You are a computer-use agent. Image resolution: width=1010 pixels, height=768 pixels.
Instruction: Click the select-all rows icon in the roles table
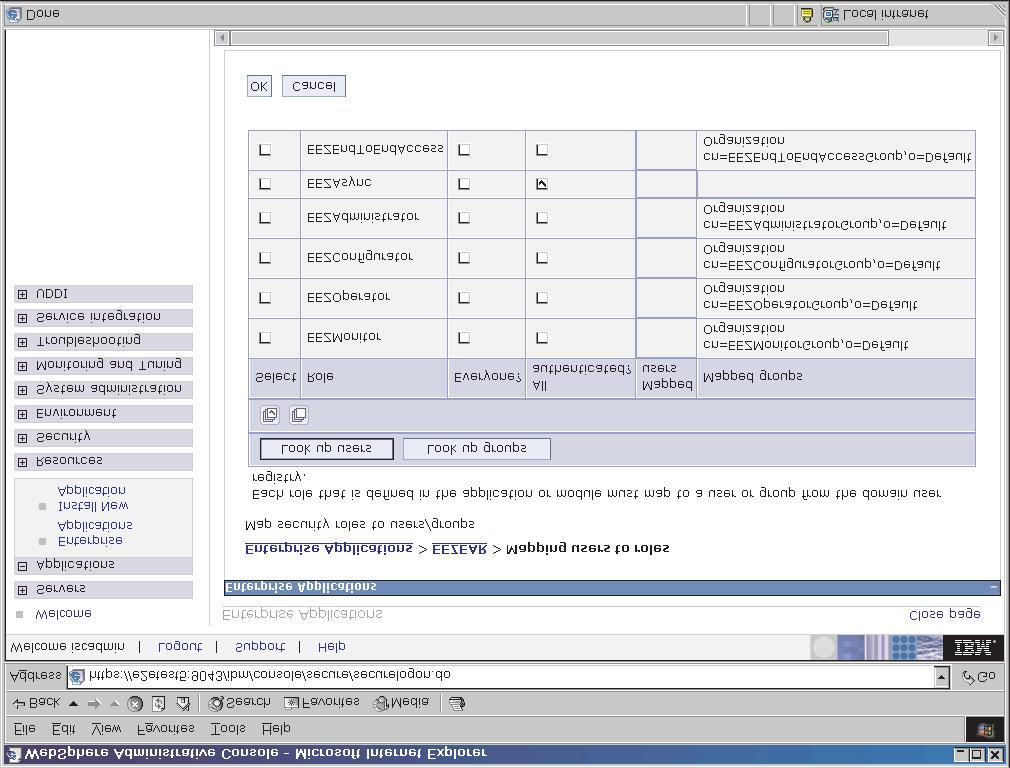[270, 415]
